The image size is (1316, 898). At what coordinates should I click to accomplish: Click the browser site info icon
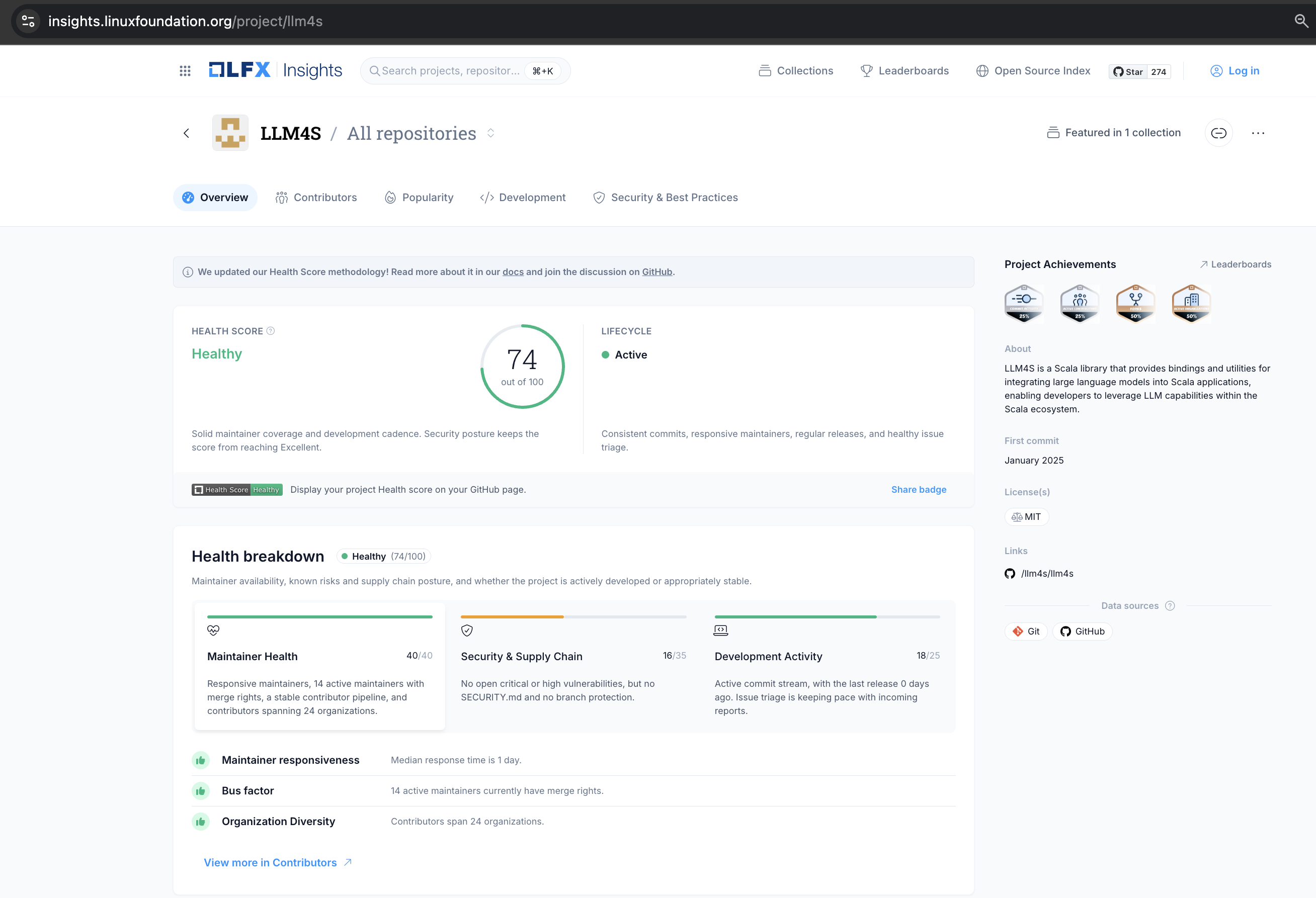[28, 22]
